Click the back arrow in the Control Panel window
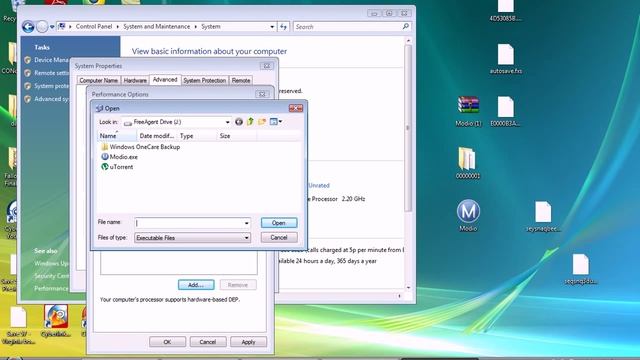Viewport: 640px width, 360px height. click(28, 27)
